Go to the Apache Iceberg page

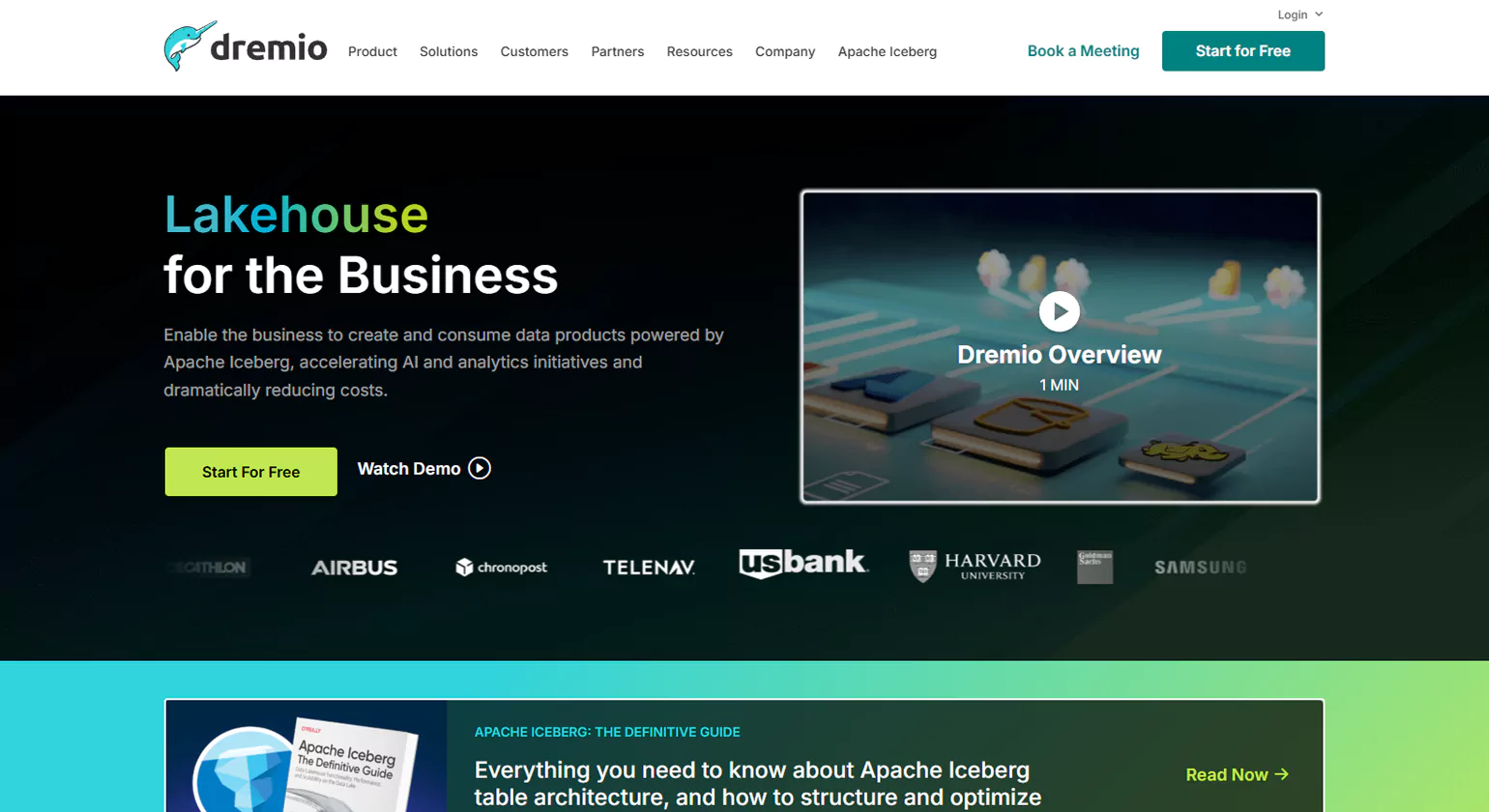pos(887,52)
